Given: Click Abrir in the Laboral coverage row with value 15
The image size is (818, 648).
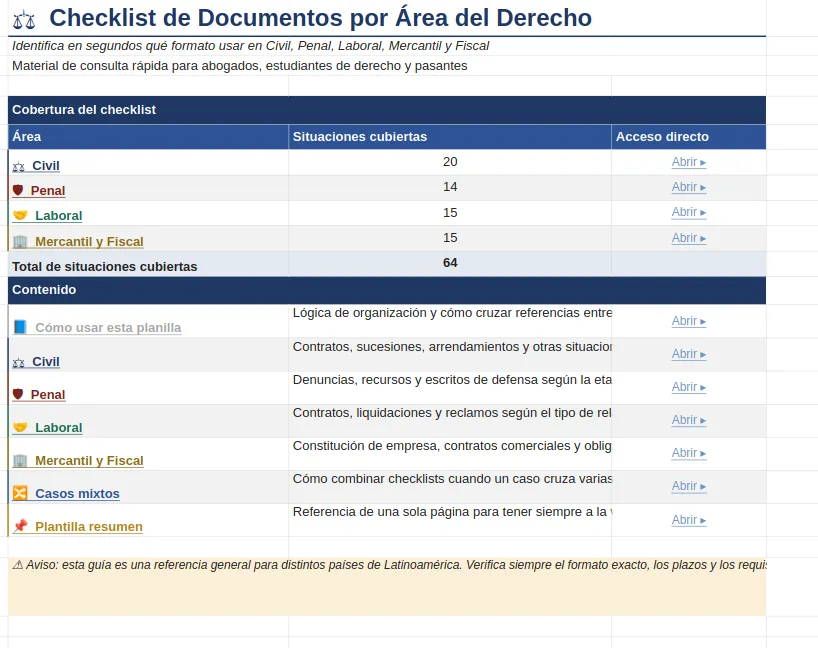Looking at the screenshot, I should tap(689, 212).
